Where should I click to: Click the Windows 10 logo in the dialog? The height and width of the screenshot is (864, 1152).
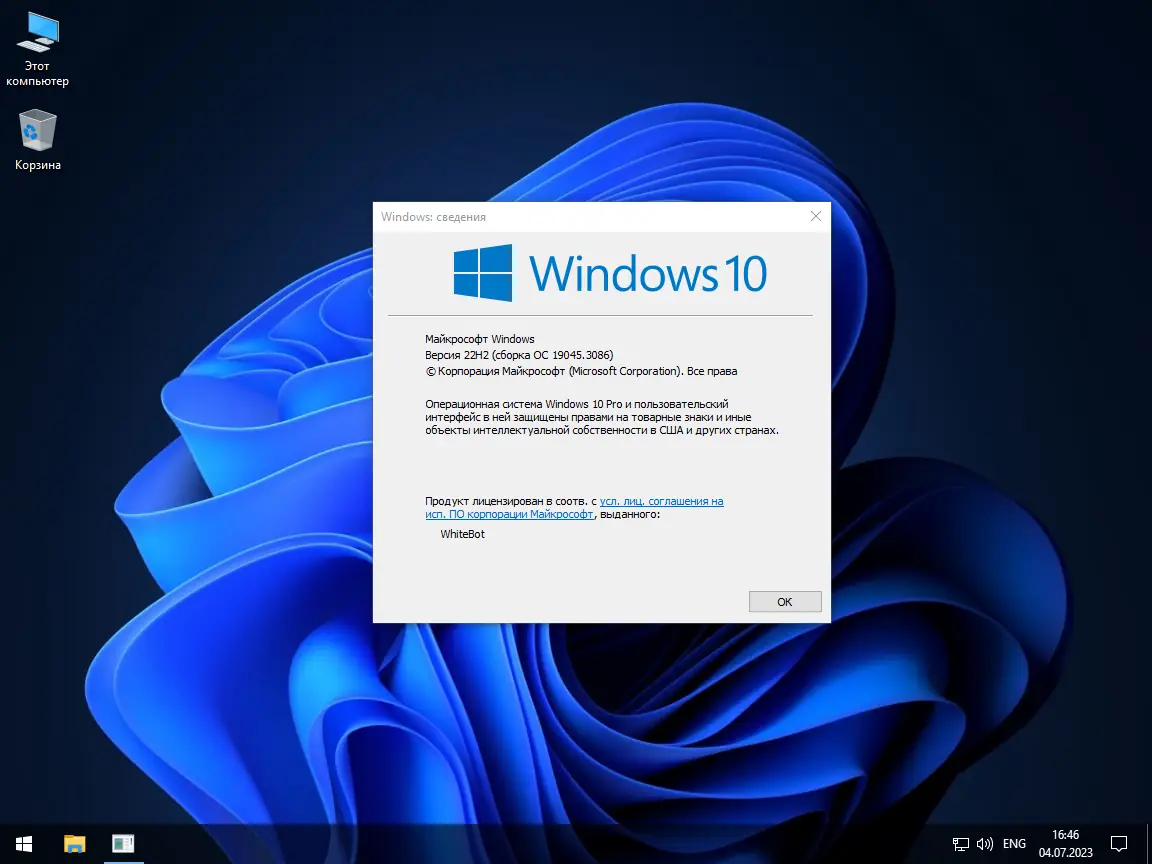(610, 273)
